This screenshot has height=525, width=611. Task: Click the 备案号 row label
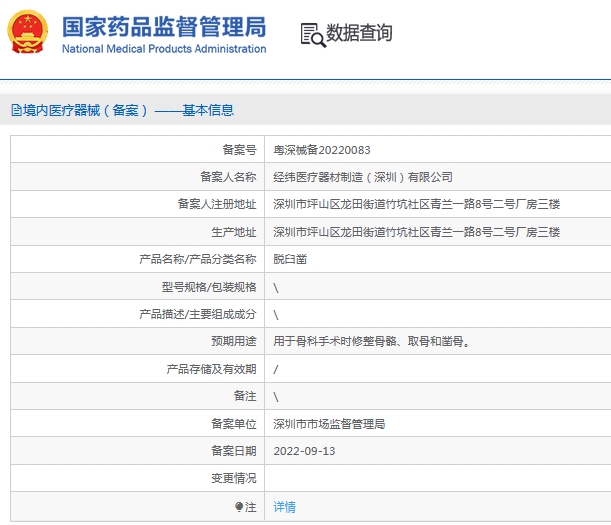[x=239, y=150]
